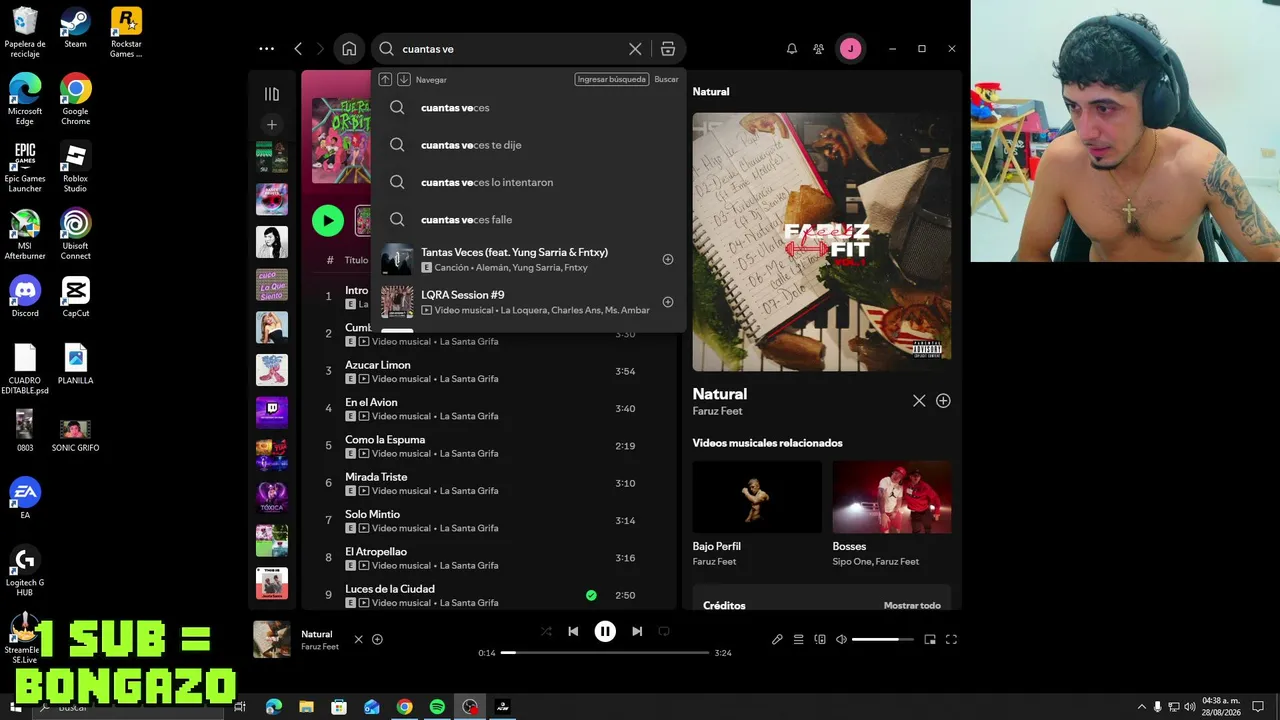This screenshot has height=720, width=1280.
Task: Open the Twitch playlist in library sidebar
Action: (272, 412)
